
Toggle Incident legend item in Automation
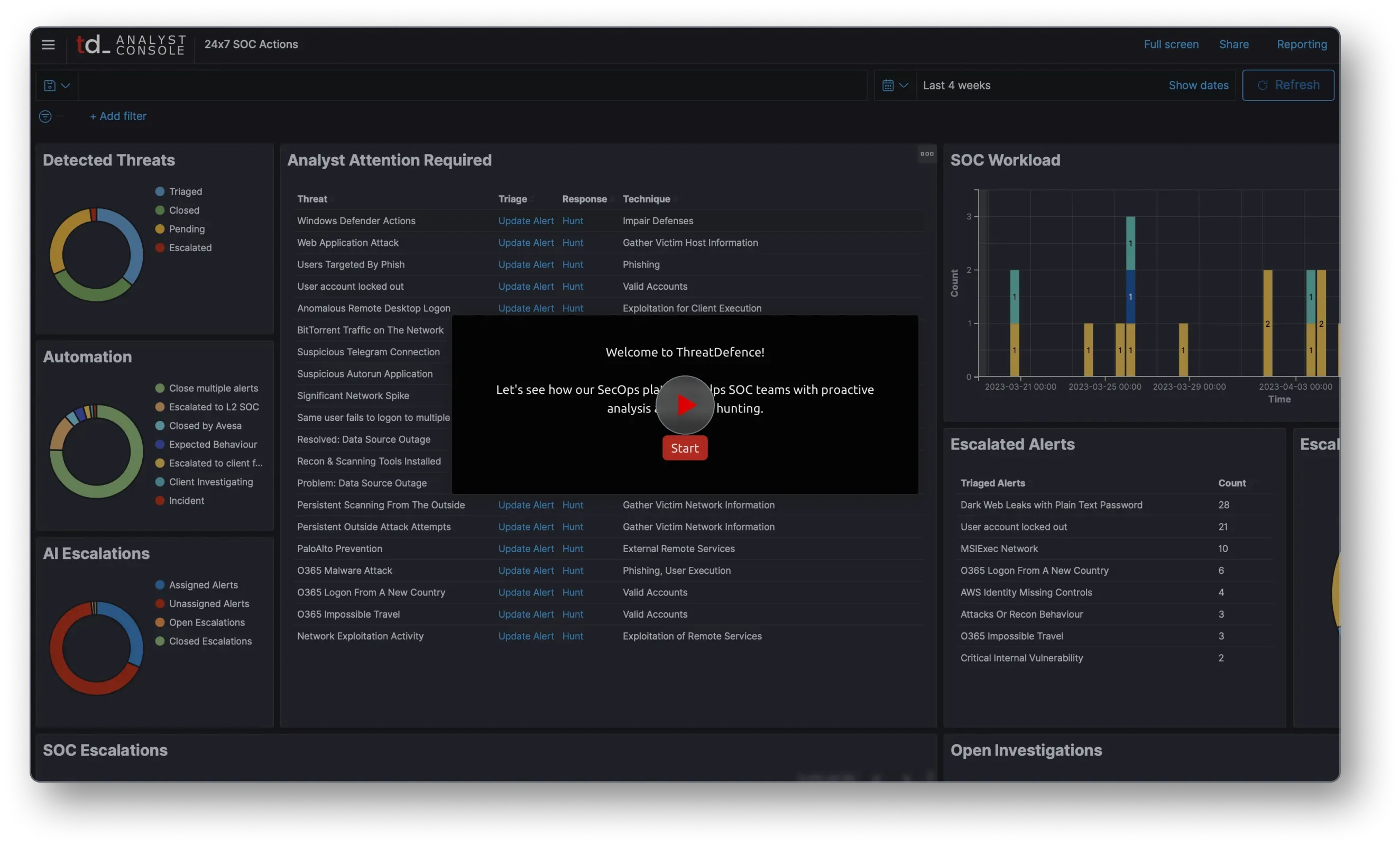pos(180,501)
